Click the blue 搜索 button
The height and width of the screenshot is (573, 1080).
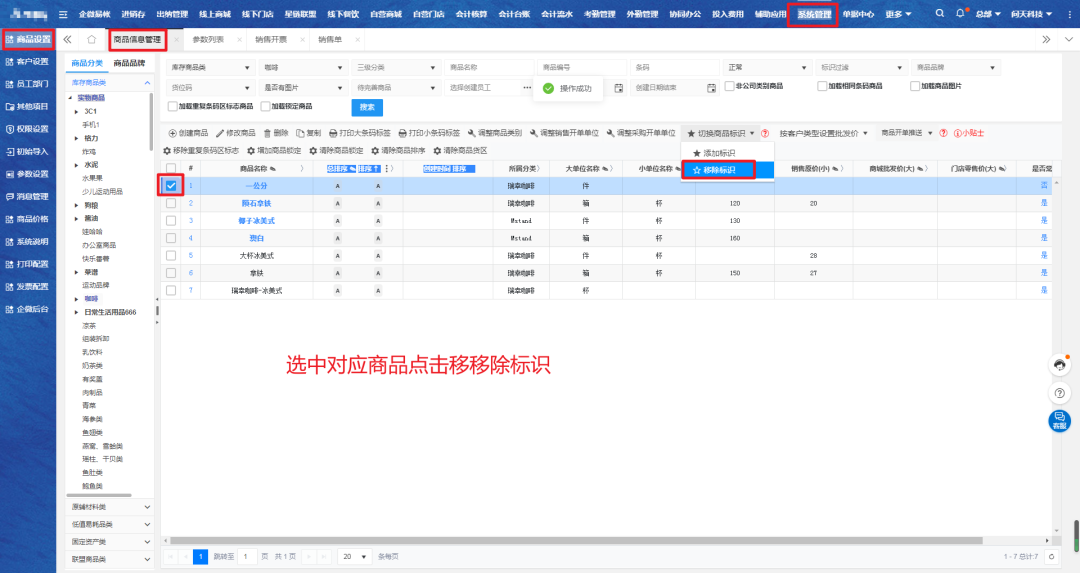[367, 107]
